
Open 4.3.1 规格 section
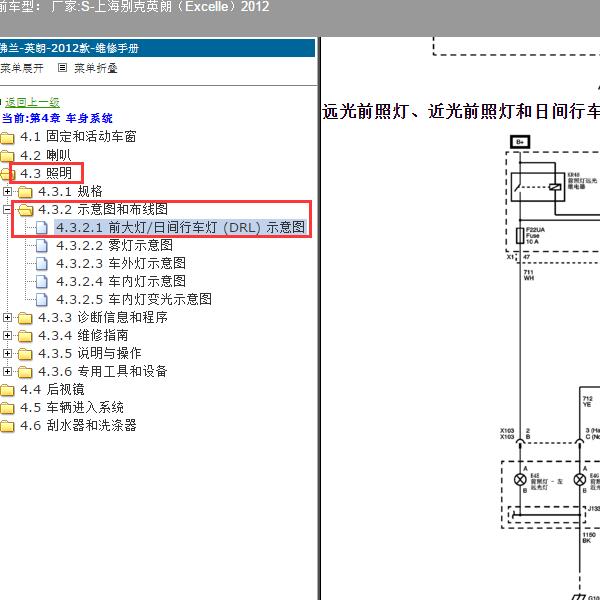(x=70, y=191)
